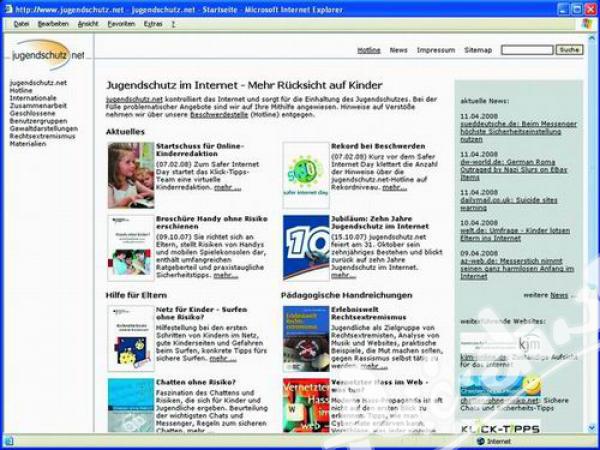The width and height of the screenshot is (600, 450).
Task: Click 'mehr' under Rekord bei Beschwerden
Action: pyautogui.click(x=395, y=188)
